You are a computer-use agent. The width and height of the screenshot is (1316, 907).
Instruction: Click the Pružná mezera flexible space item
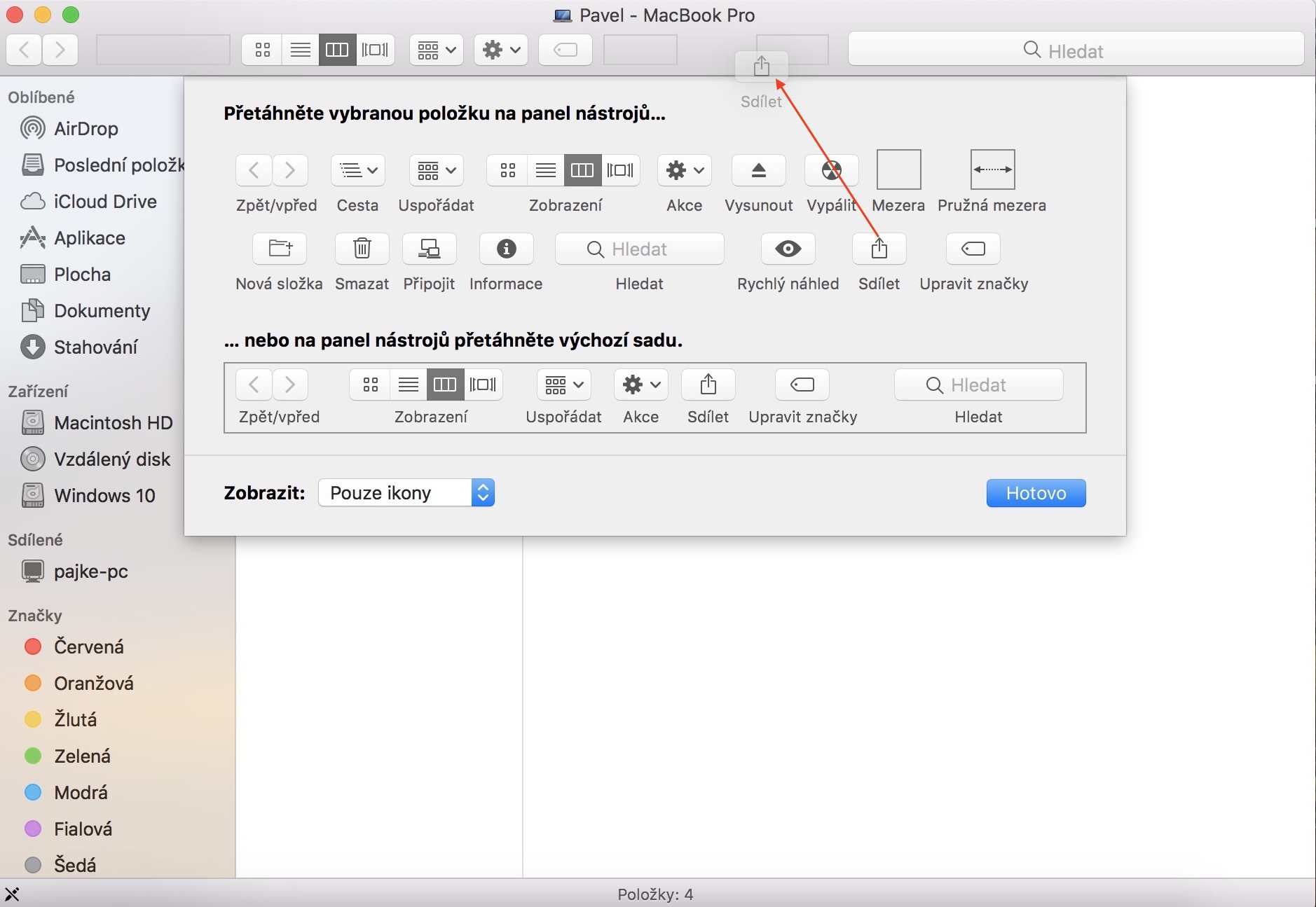click(992, 170)
